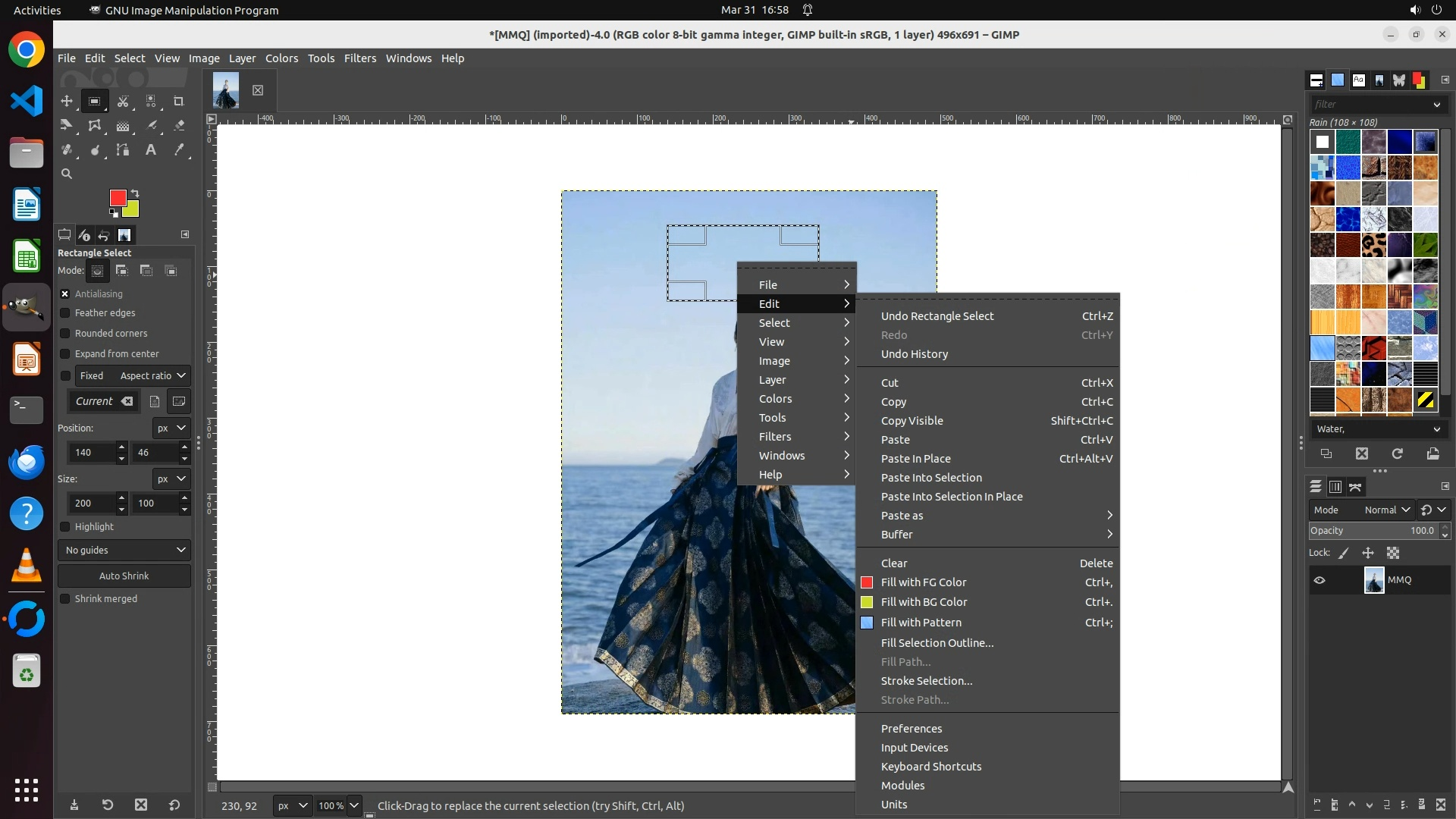The height and width of the screenshot is (819, 1456).
Task: Select the Eraser tool
Action: pos(179,126)
